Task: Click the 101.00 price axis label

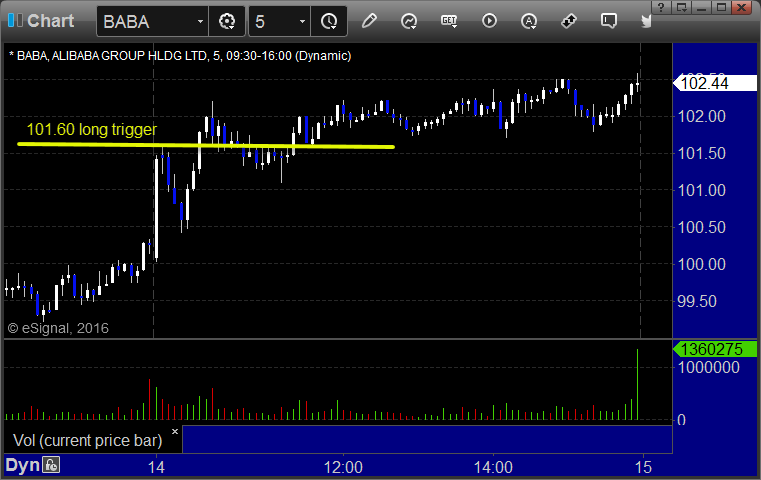Action: [701, 190]
